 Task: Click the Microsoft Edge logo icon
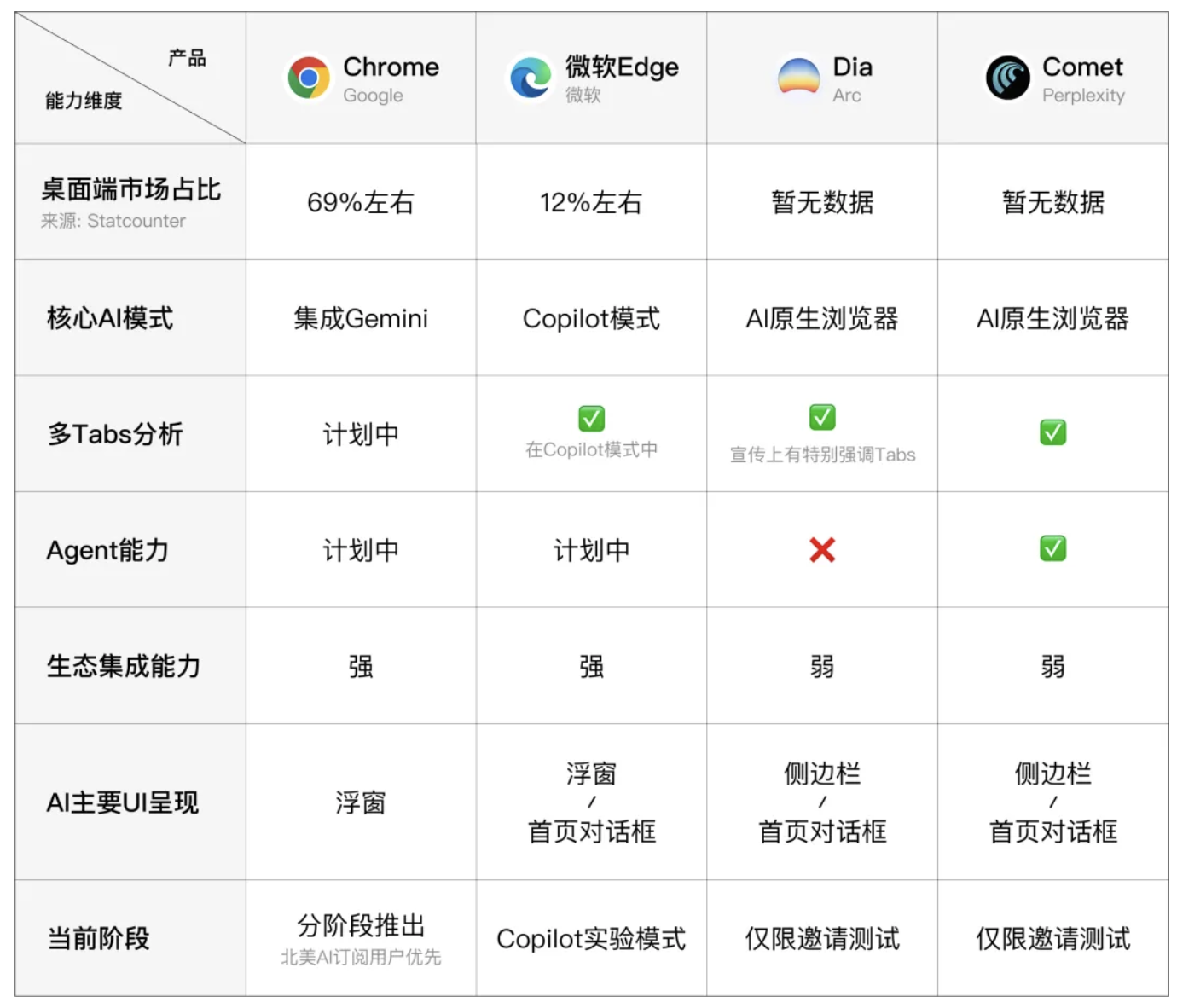pyautogui.click(x=531, y=78)
